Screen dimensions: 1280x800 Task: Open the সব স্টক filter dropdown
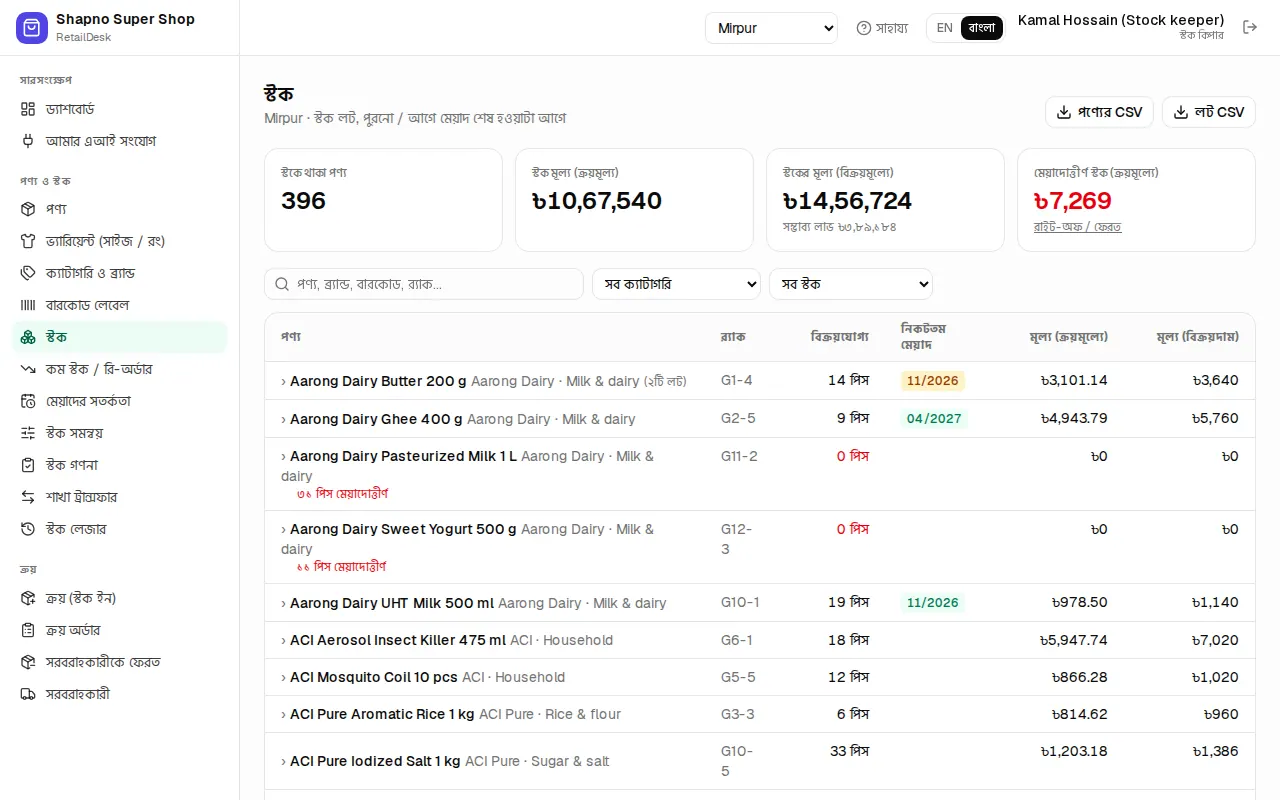(x=850, y=284)
